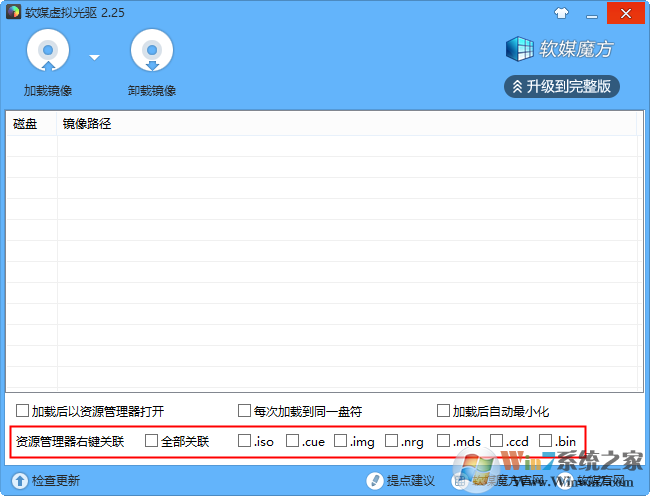The height and width of the screenshot is (496, 650).
Task: Click 升级到完整版 upgrade button
Action: tap(561, 87)
